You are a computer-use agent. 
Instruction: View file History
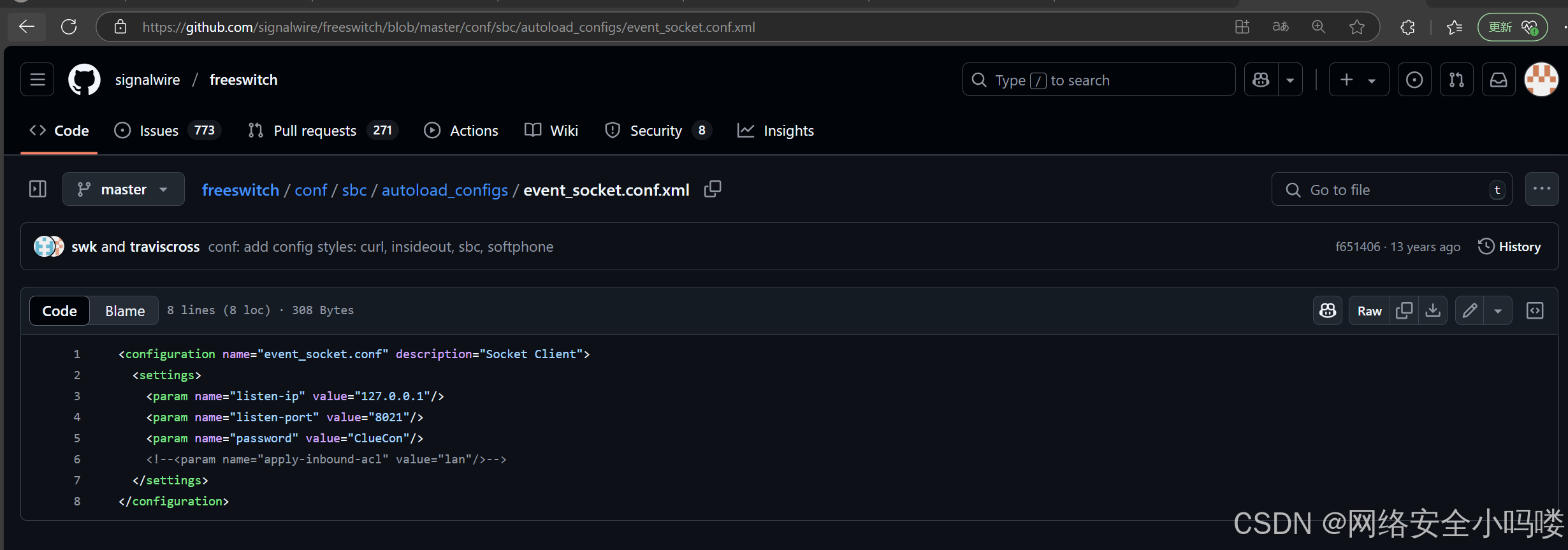pos(1509,247)
